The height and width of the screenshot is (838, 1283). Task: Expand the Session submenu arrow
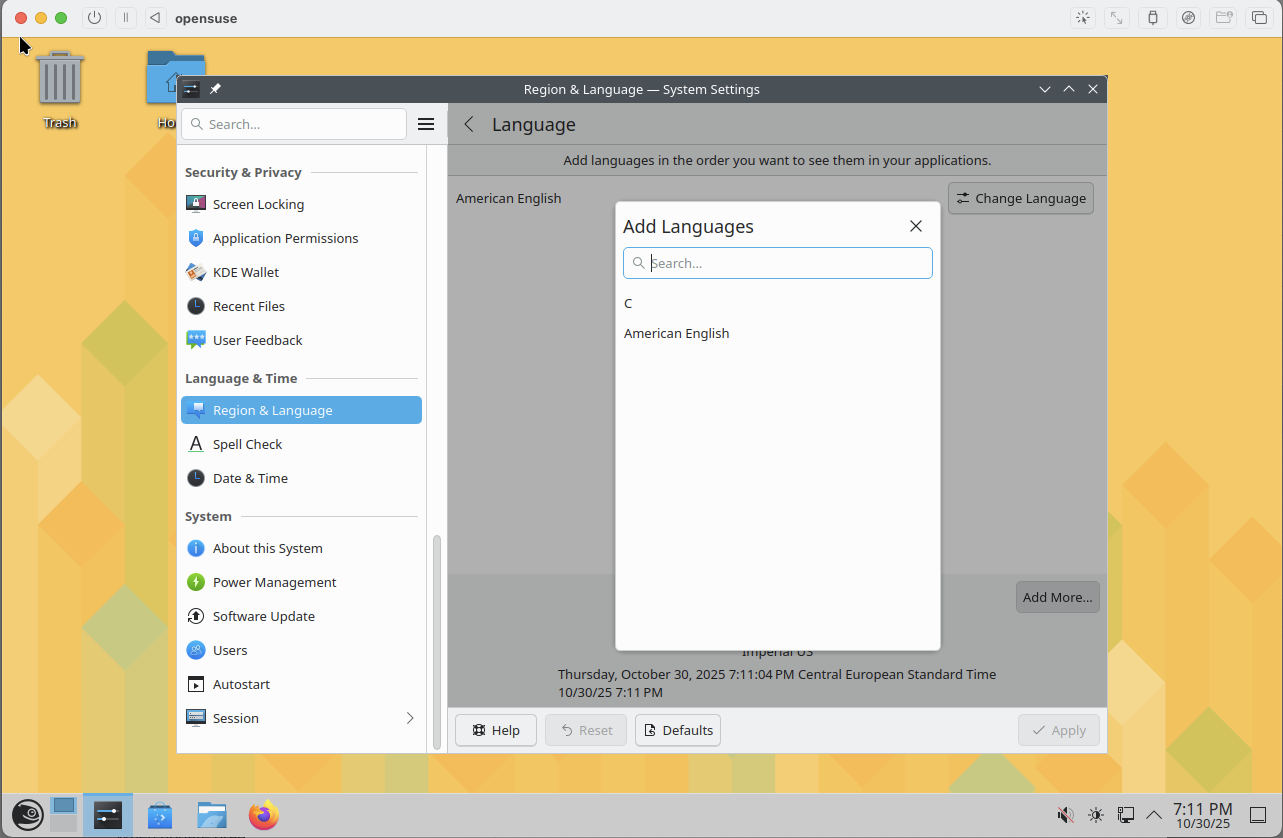410,718
